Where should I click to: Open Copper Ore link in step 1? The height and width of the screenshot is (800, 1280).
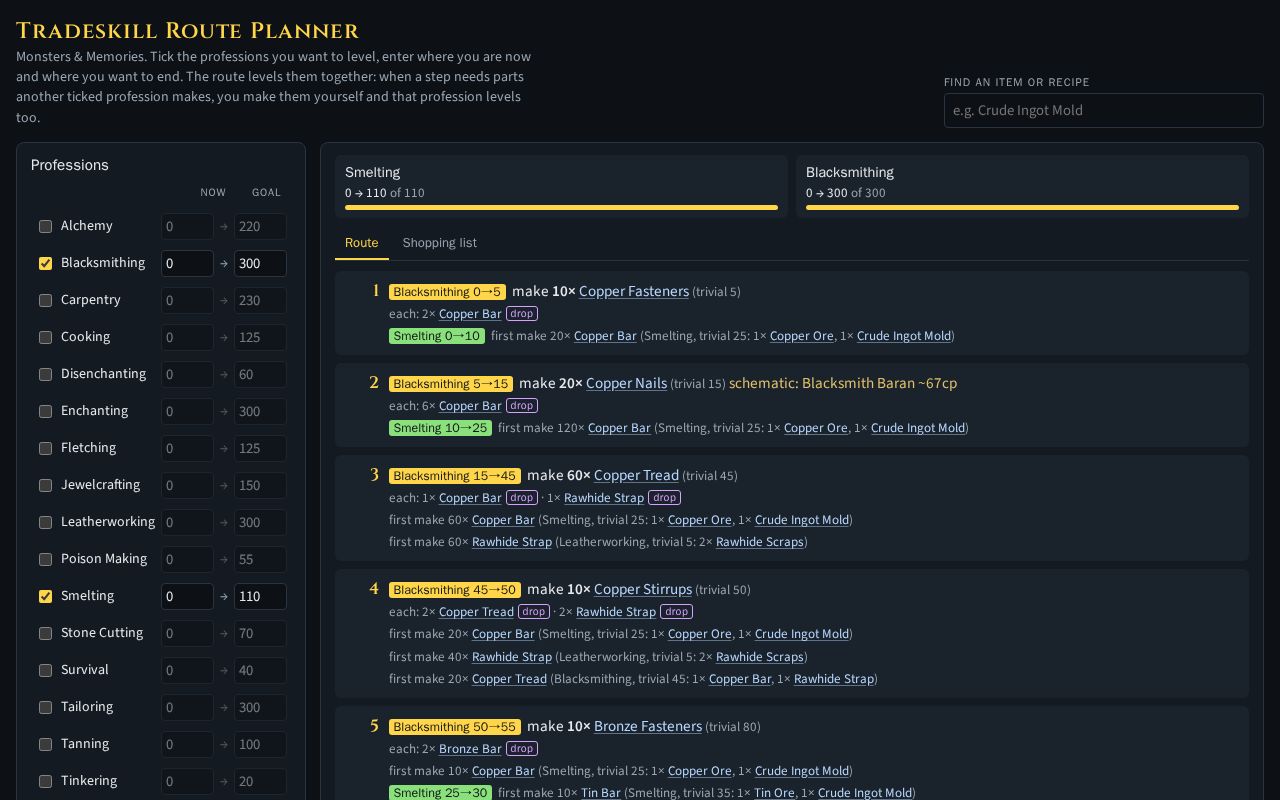coord(801,336)
